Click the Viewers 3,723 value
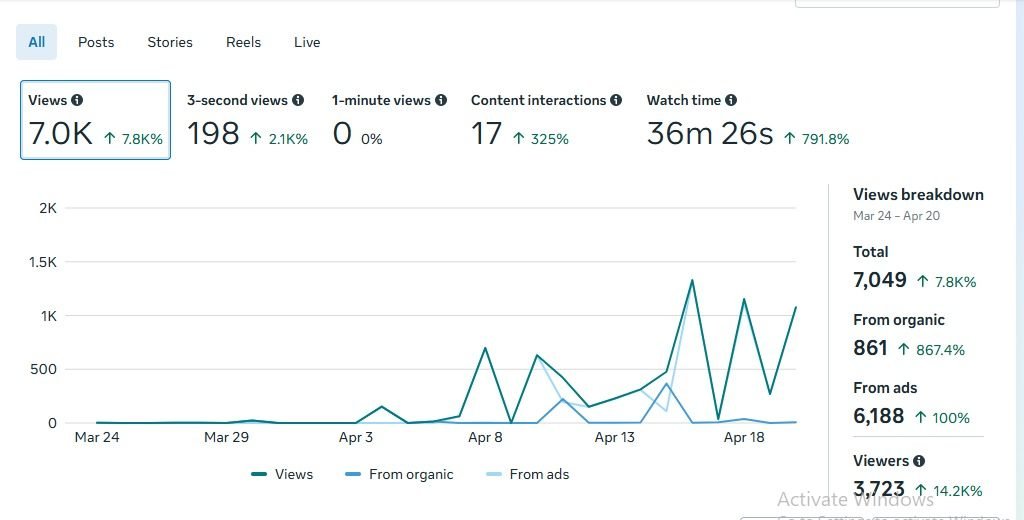This screenshot has height=520, width=1024. tap(879, 489)
